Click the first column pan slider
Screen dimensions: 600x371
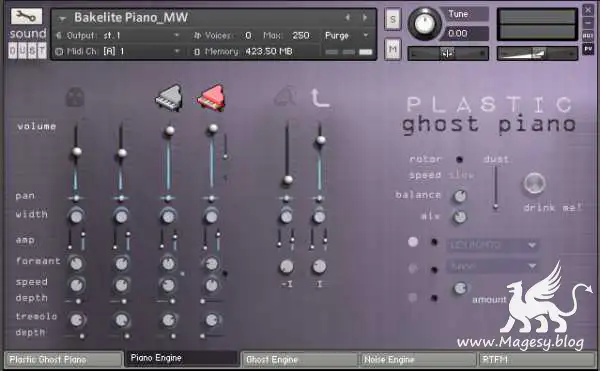point(76,198)
